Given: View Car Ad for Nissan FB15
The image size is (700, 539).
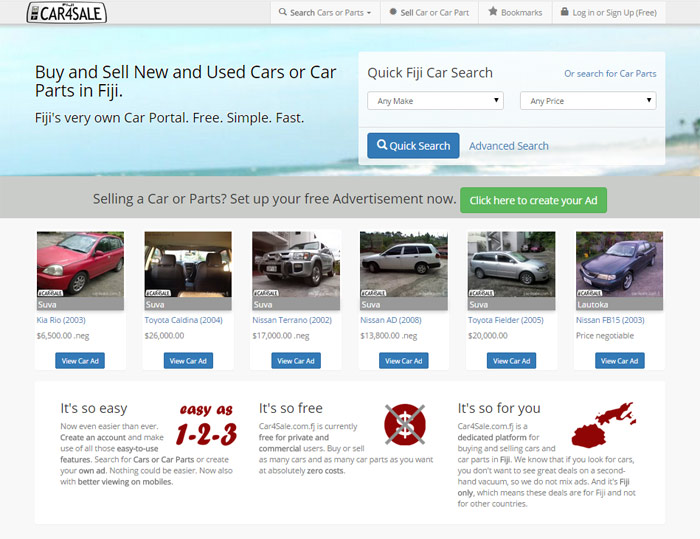Looking at the screenshot, I should point(620,361).
